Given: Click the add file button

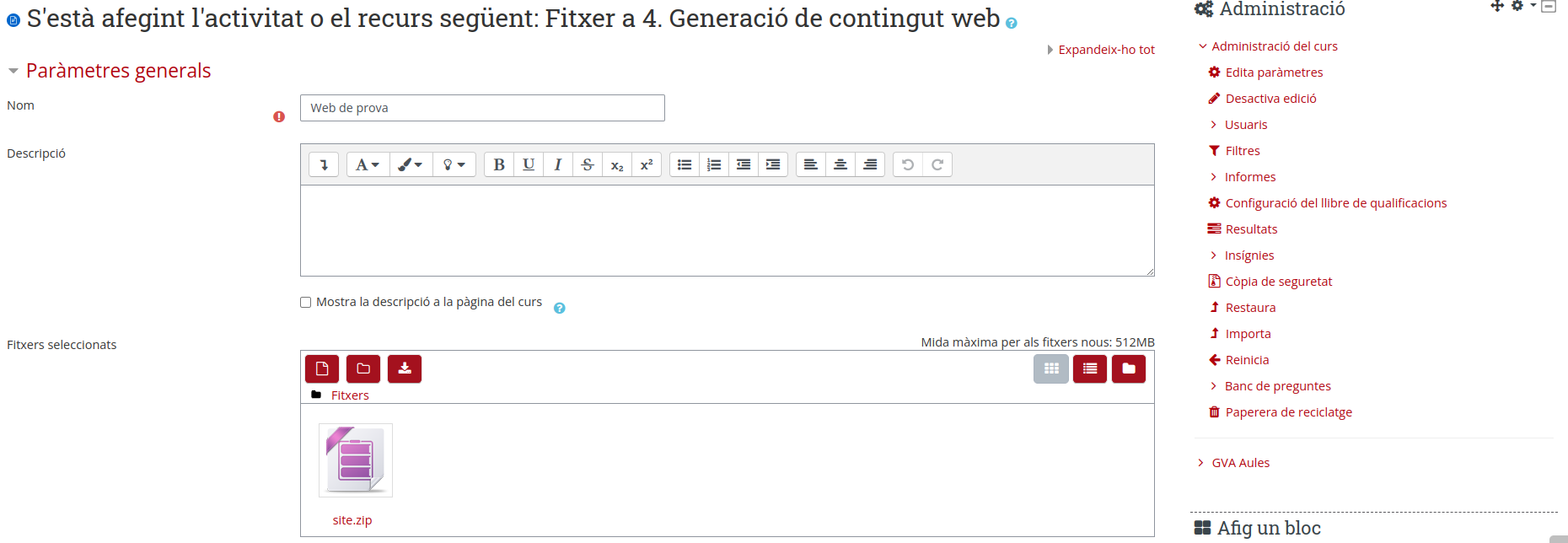Looking at the screenshot, I should [322, 368].
